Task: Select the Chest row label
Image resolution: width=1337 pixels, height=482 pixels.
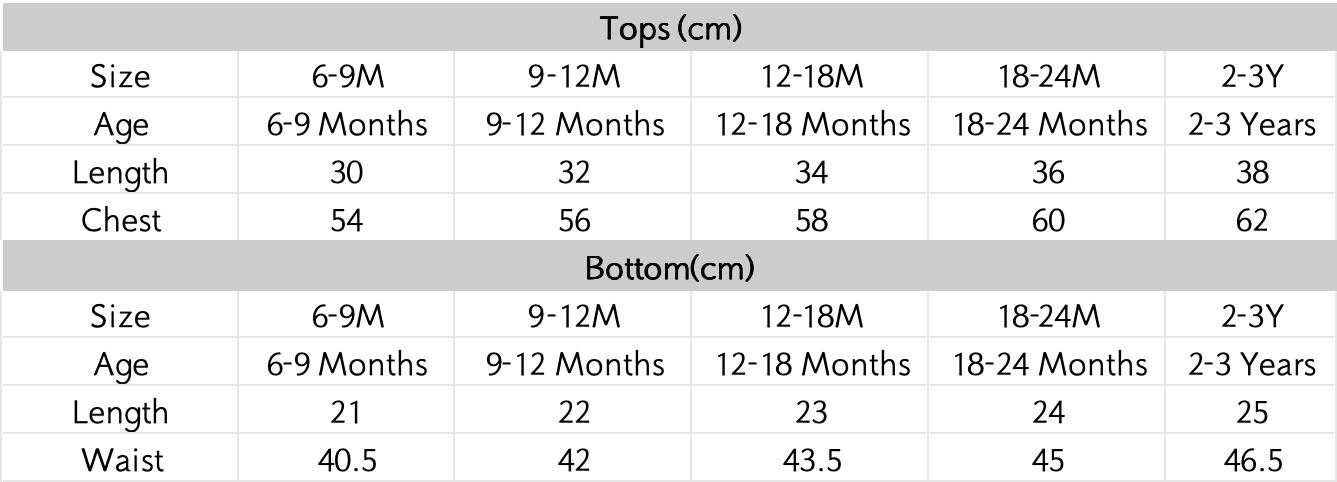Action: [x=120, y=220]
